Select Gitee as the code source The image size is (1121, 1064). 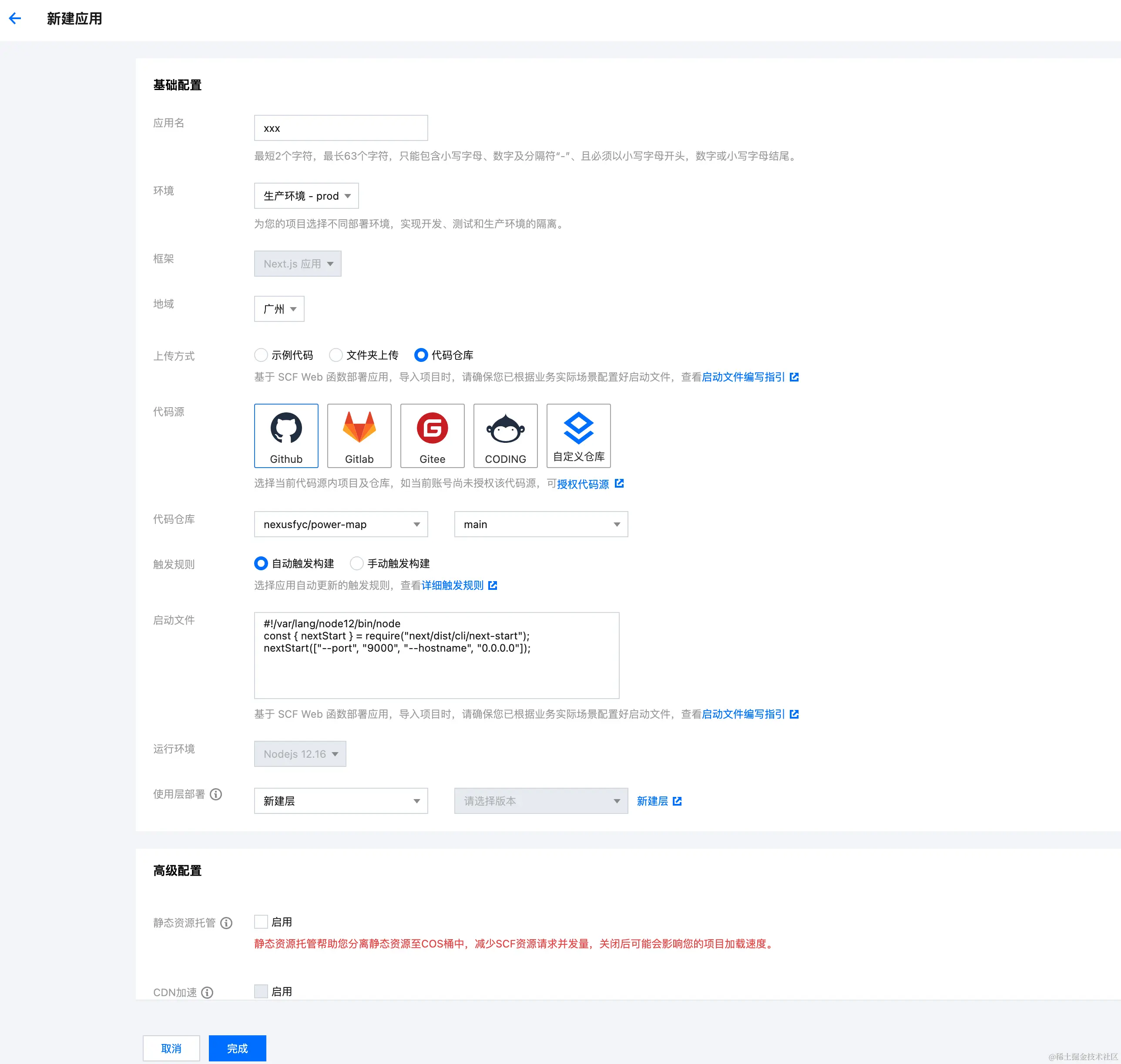432,435
